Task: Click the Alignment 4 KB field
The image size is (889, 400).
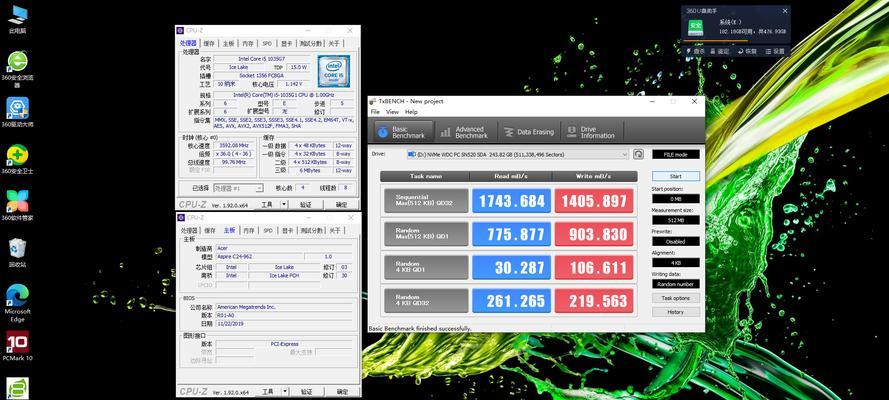Action: click(x=676, y=263)
